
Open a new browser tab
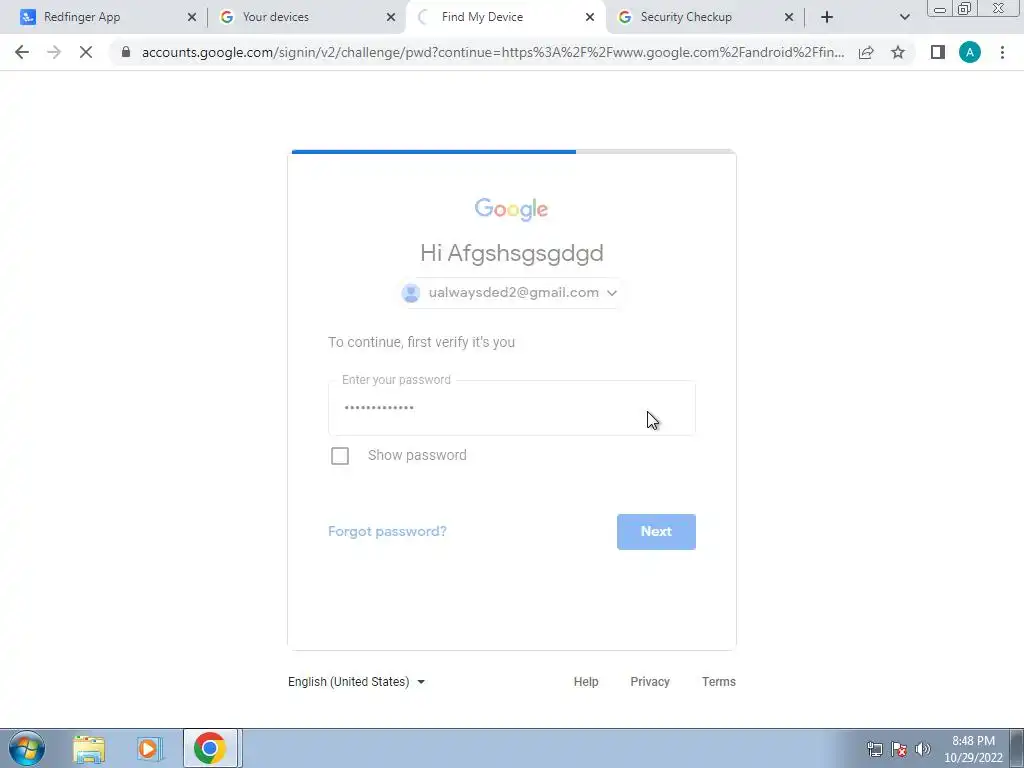[827, 17]
